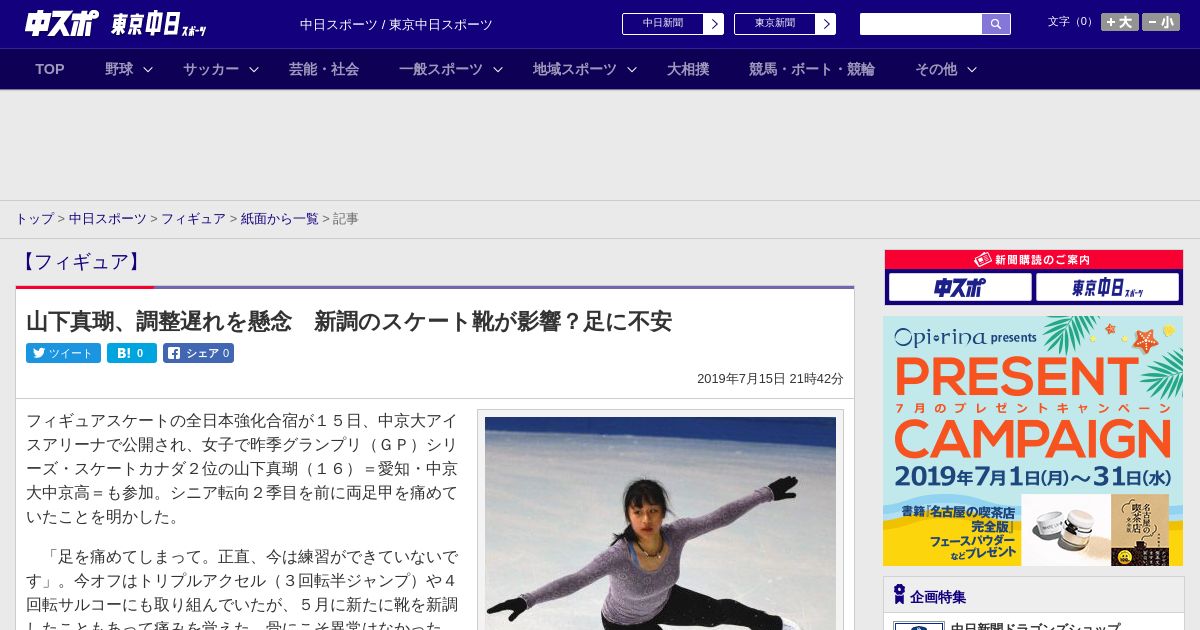
Task: Expand the その他 dropdown chevron
Action: coord(972,69)
